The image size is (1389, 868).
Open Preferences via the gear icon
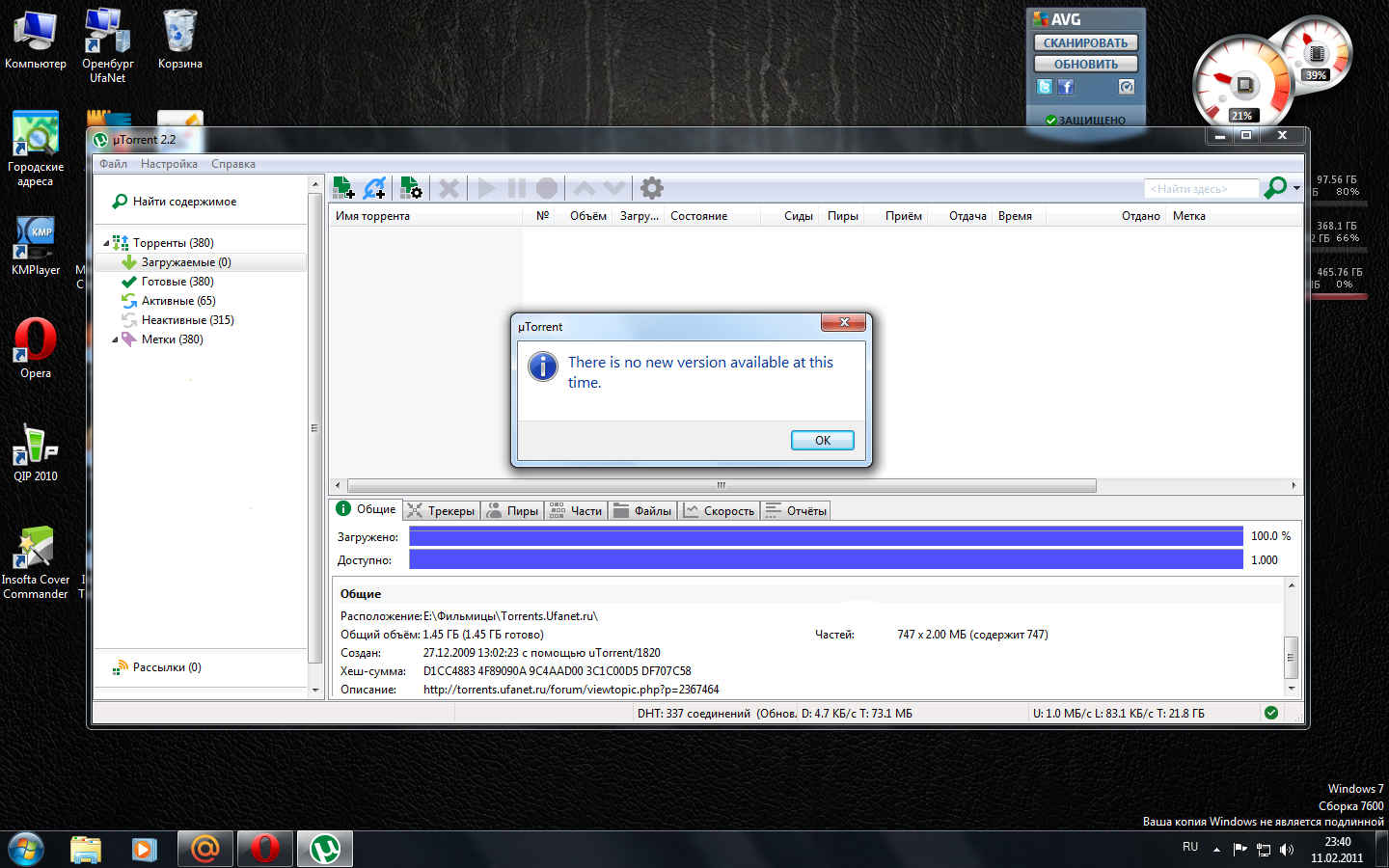point(652,188)
